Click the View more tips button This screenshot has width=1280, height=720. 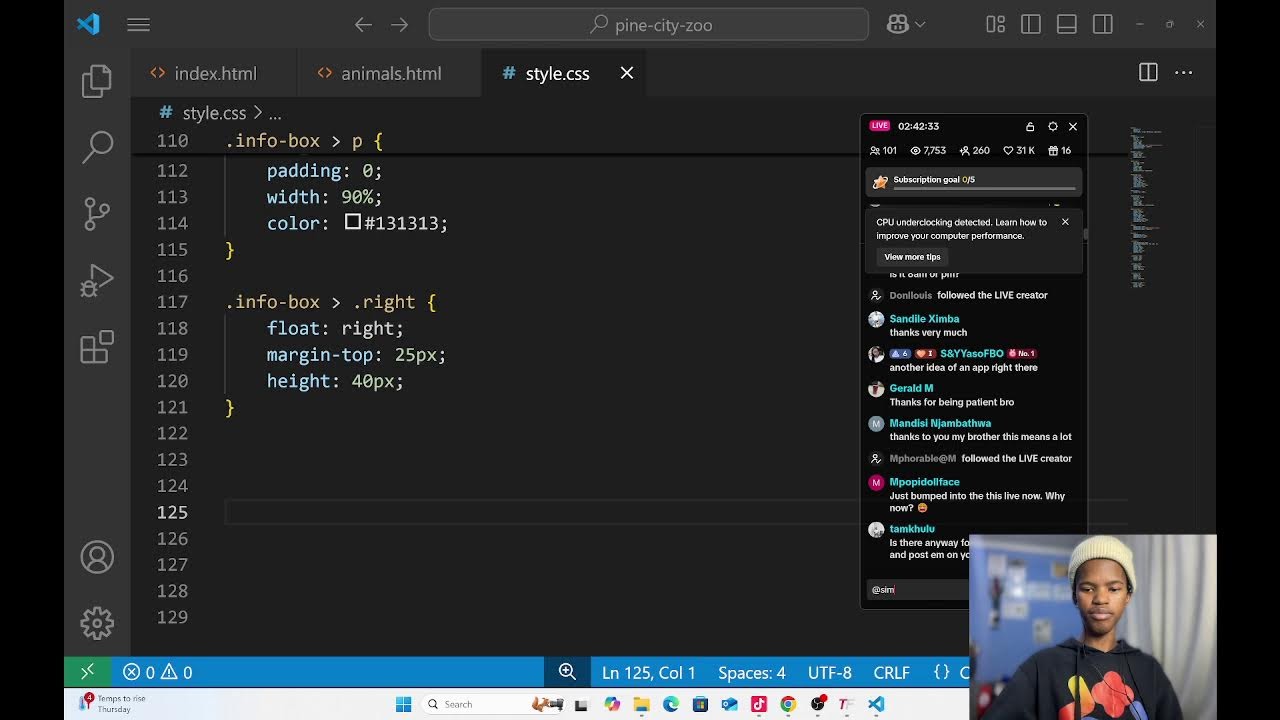tap(912, 257)
